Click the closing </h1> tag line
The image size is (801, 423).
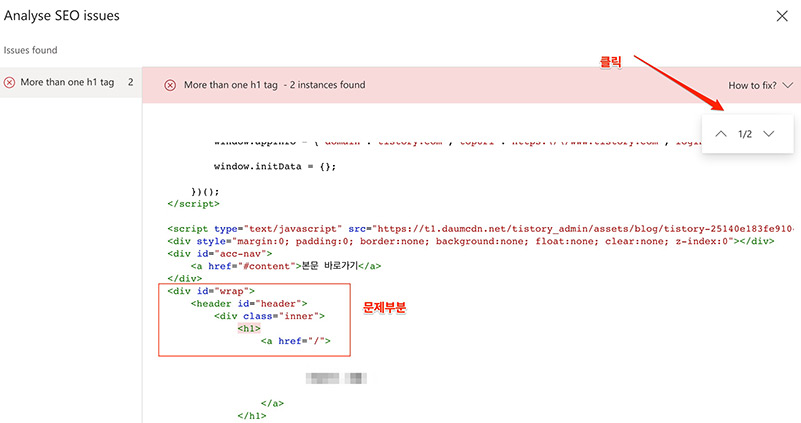pos(252,416)
